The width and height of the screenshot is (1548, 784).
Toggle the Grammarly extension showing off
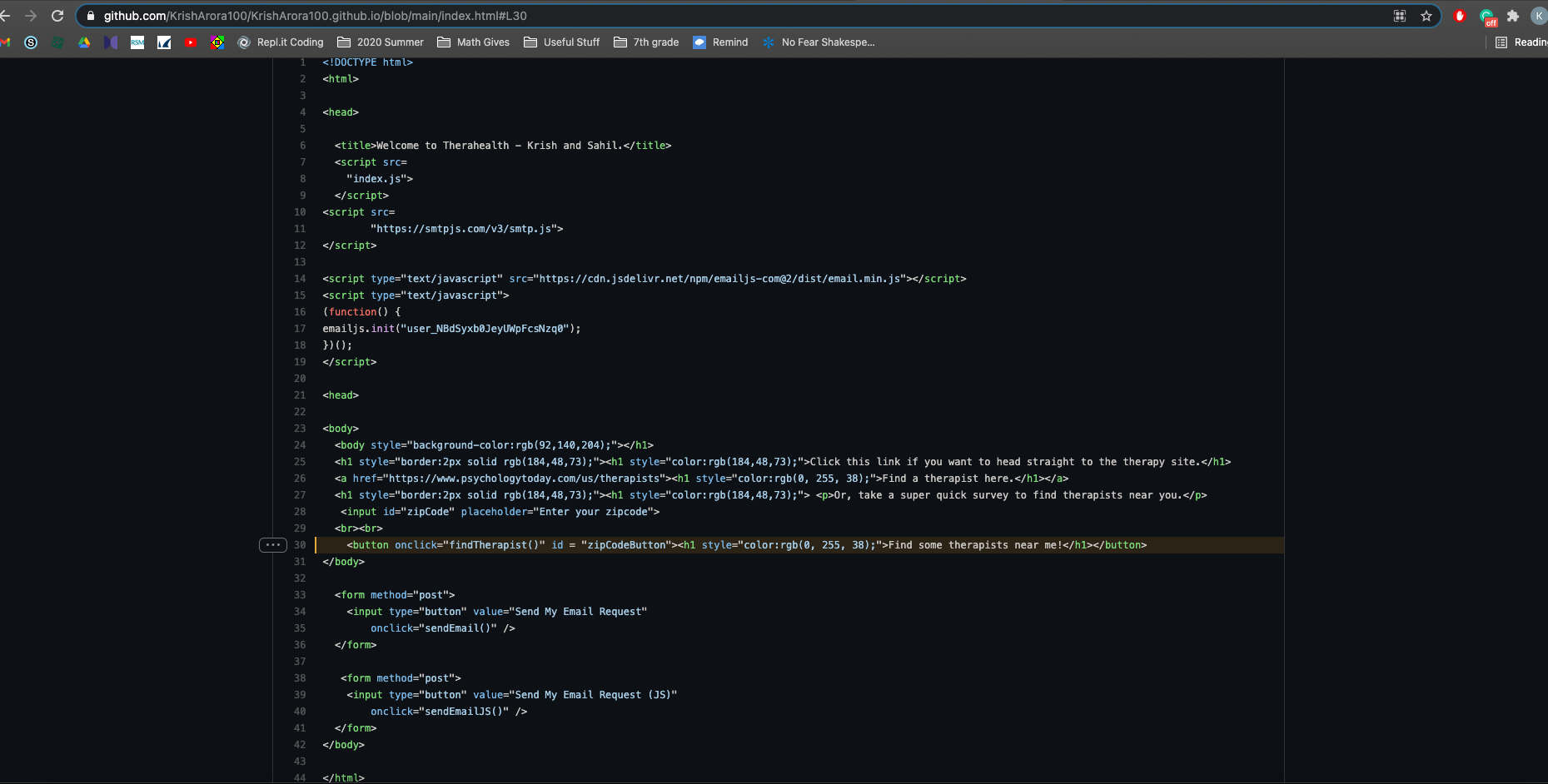click(1487, 17)
